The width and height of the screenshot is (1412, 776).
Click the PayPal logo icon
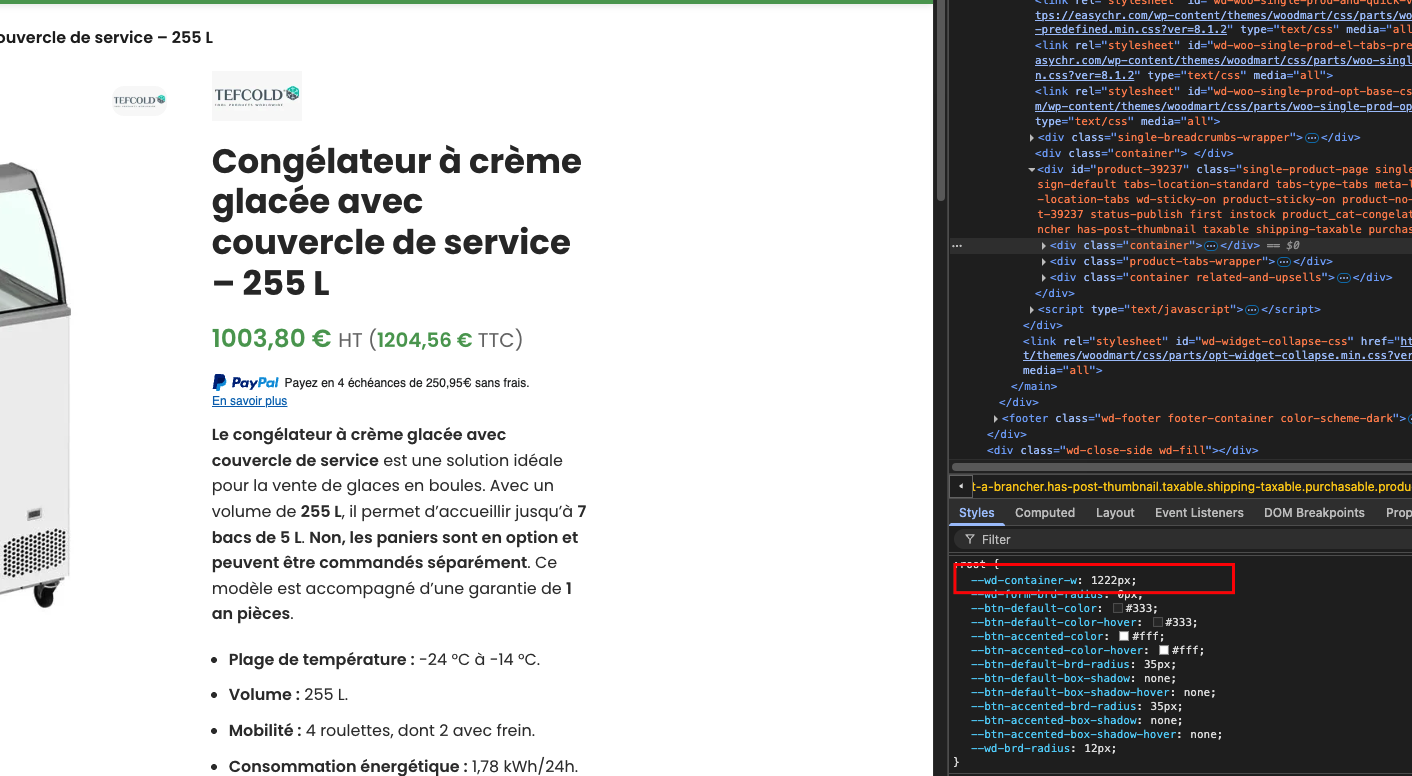[245, 382]
